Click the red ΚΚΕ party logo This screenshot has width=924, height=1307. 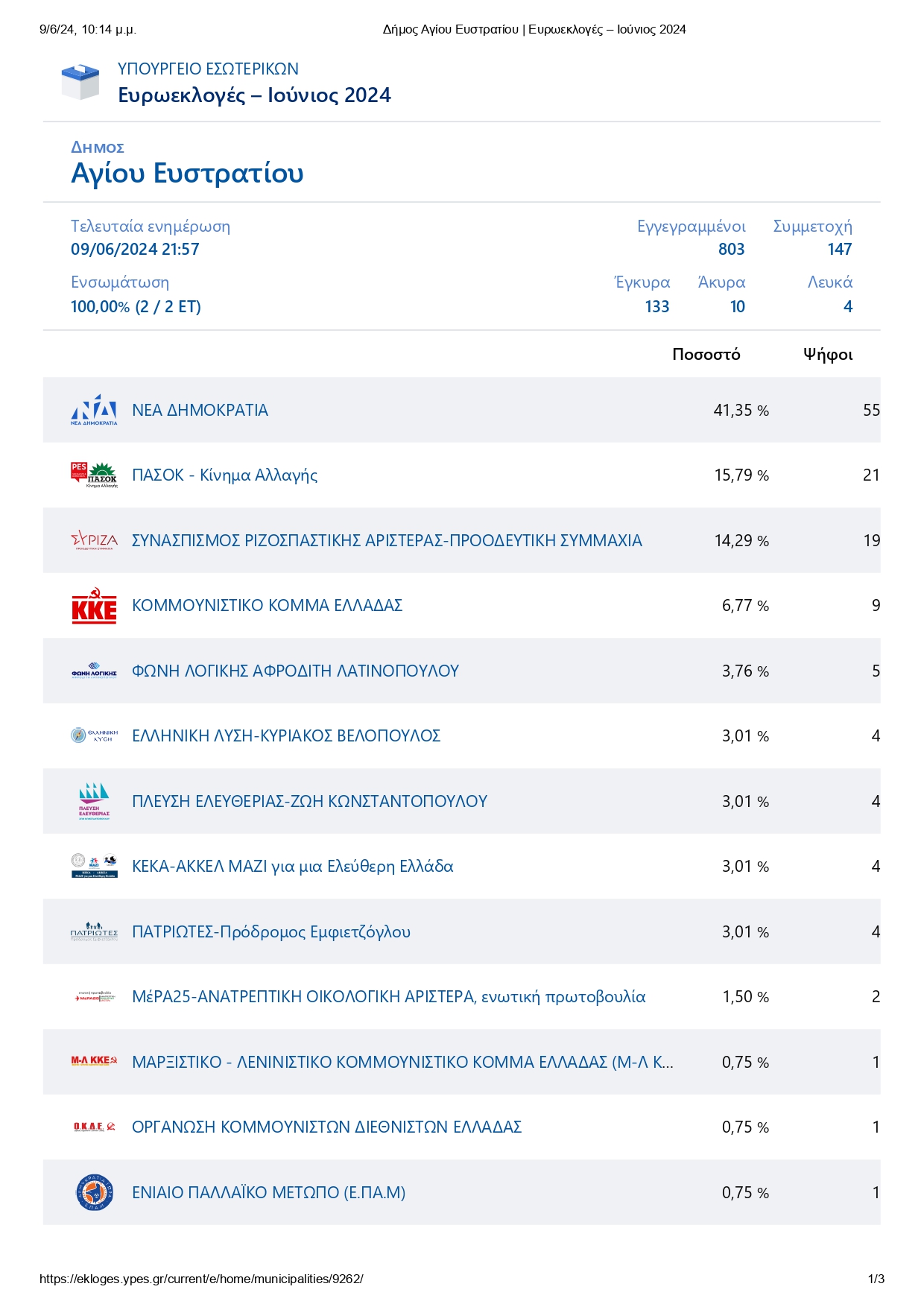tap(94, 606)
